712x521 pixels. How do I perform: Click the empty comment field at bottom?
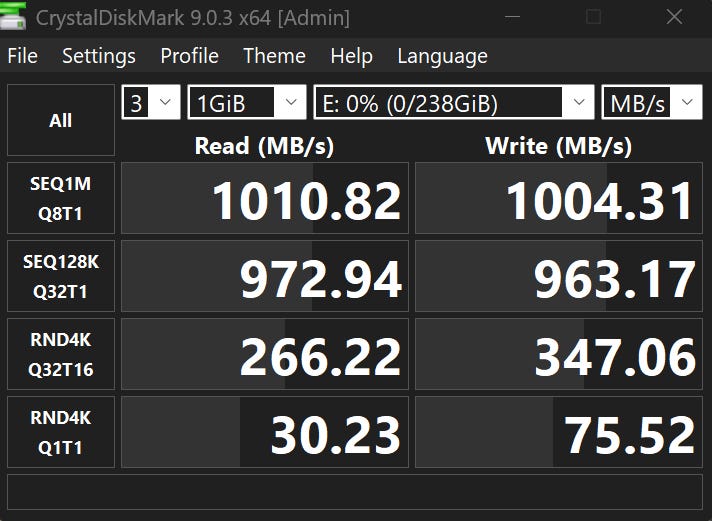[355, 492]
